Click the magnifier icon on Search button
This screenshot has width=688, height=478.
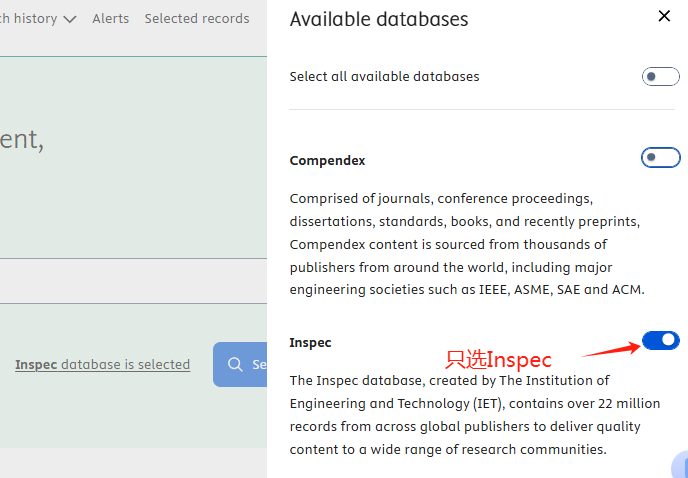(x=236, y=364)
